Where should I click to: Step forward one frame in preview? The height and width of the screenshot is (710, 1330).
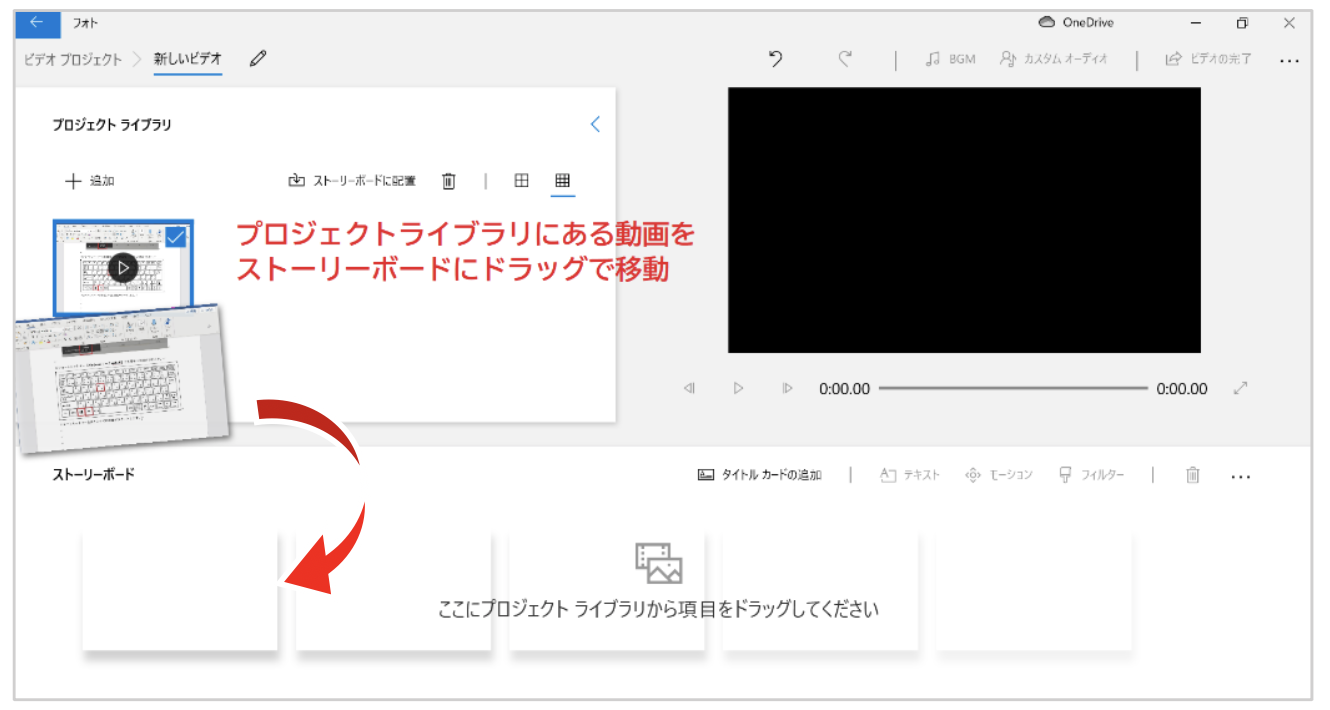click(787, 388)
